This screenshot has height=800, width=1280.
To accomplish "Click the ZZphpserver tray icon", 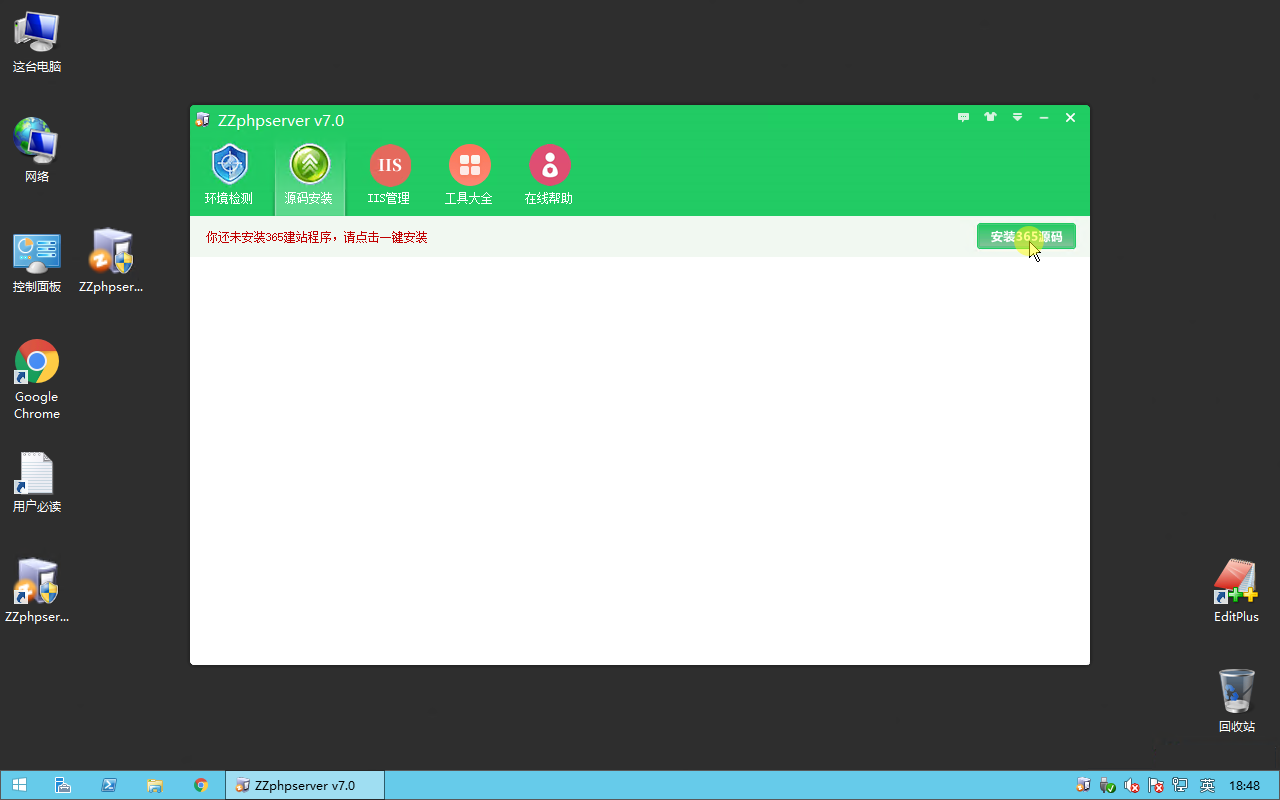I will pos(1083,785).
